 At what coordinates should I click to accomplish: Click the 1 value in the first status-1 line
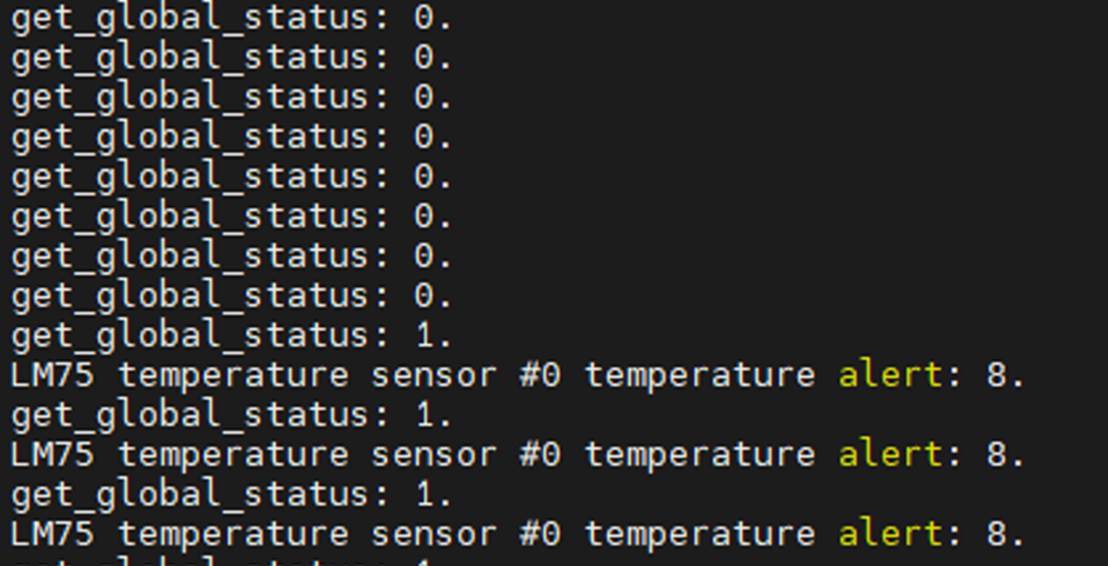(x=426, y=336)
